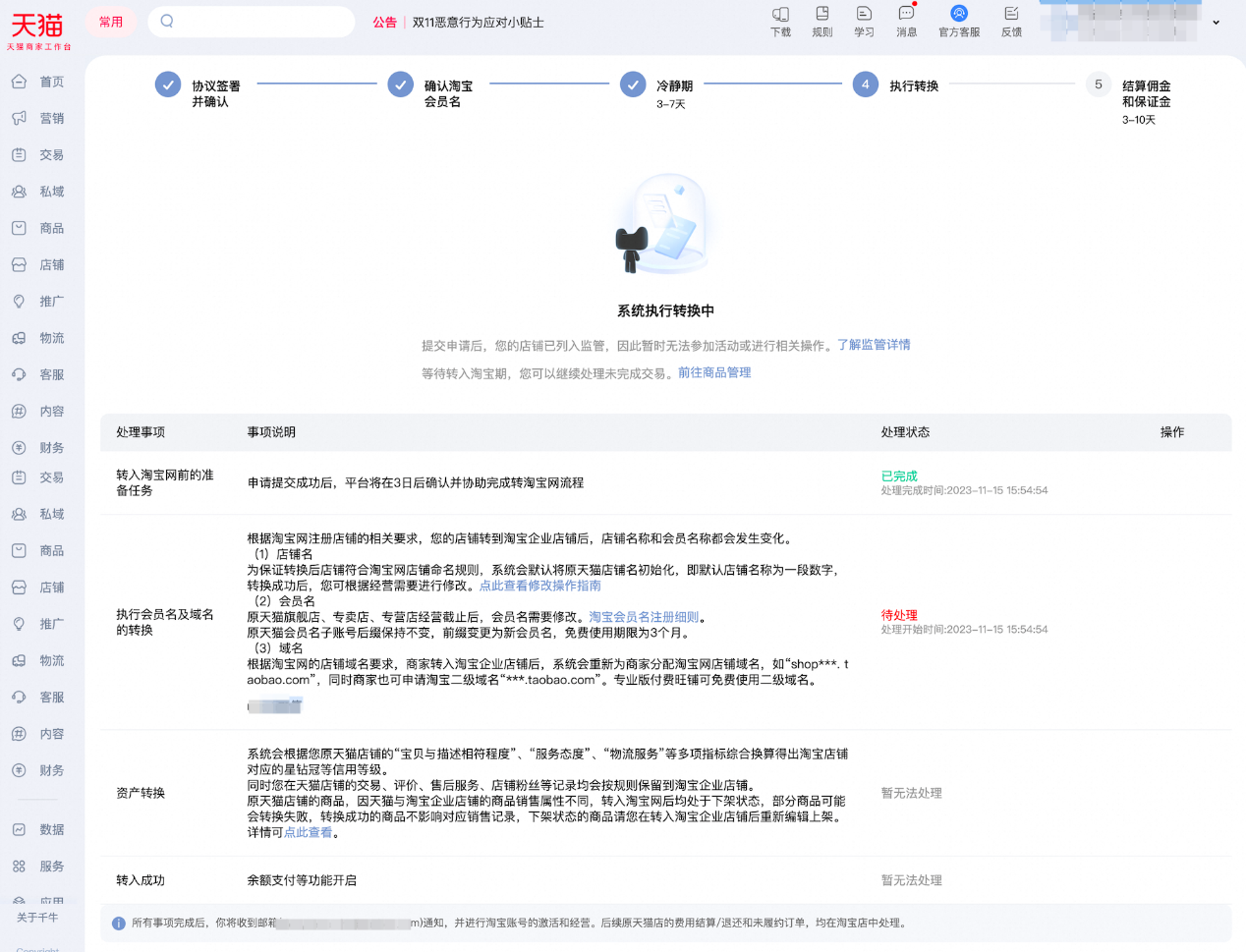Open the 消息 messages icon
Image resolution: width=1246 pixels, height=952 pixels.
click(905, 20)
